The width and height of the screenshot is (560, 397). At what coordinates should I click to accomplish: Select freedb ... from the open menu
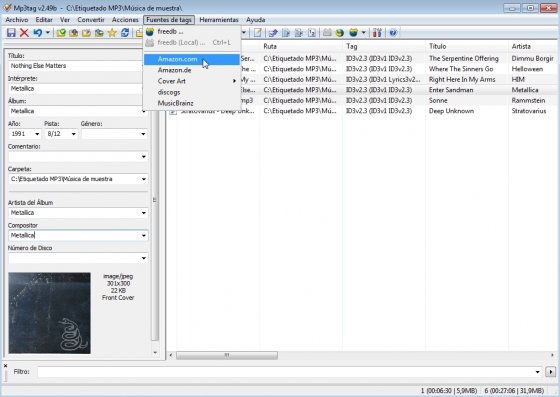pyautogui.click(x=192, y=32)
